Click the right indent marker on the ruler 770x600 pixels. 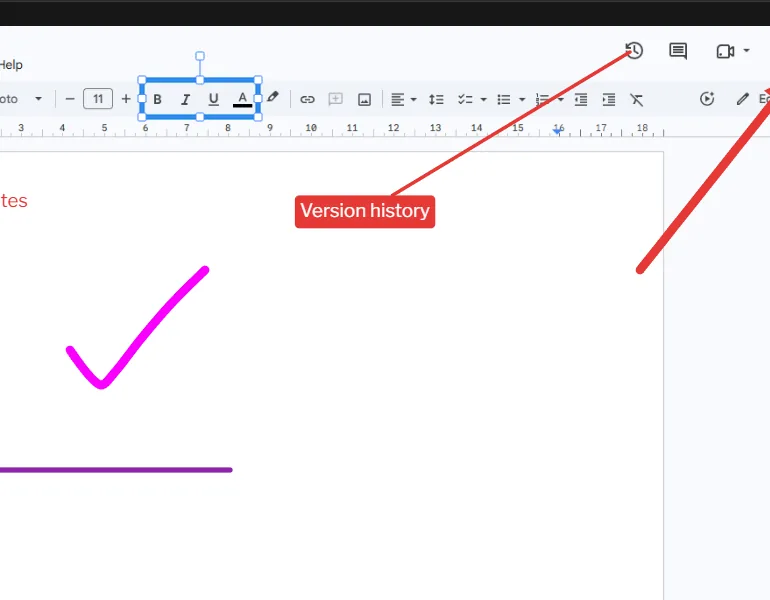tap(557, 131)
